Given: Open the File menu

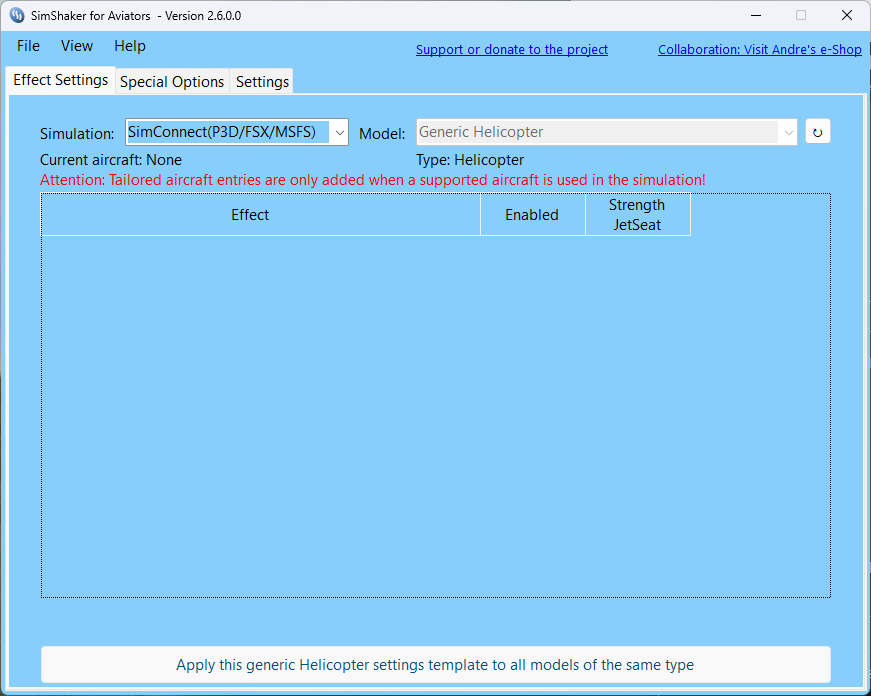Looking at the screenshot, I should tap(28, 46).
